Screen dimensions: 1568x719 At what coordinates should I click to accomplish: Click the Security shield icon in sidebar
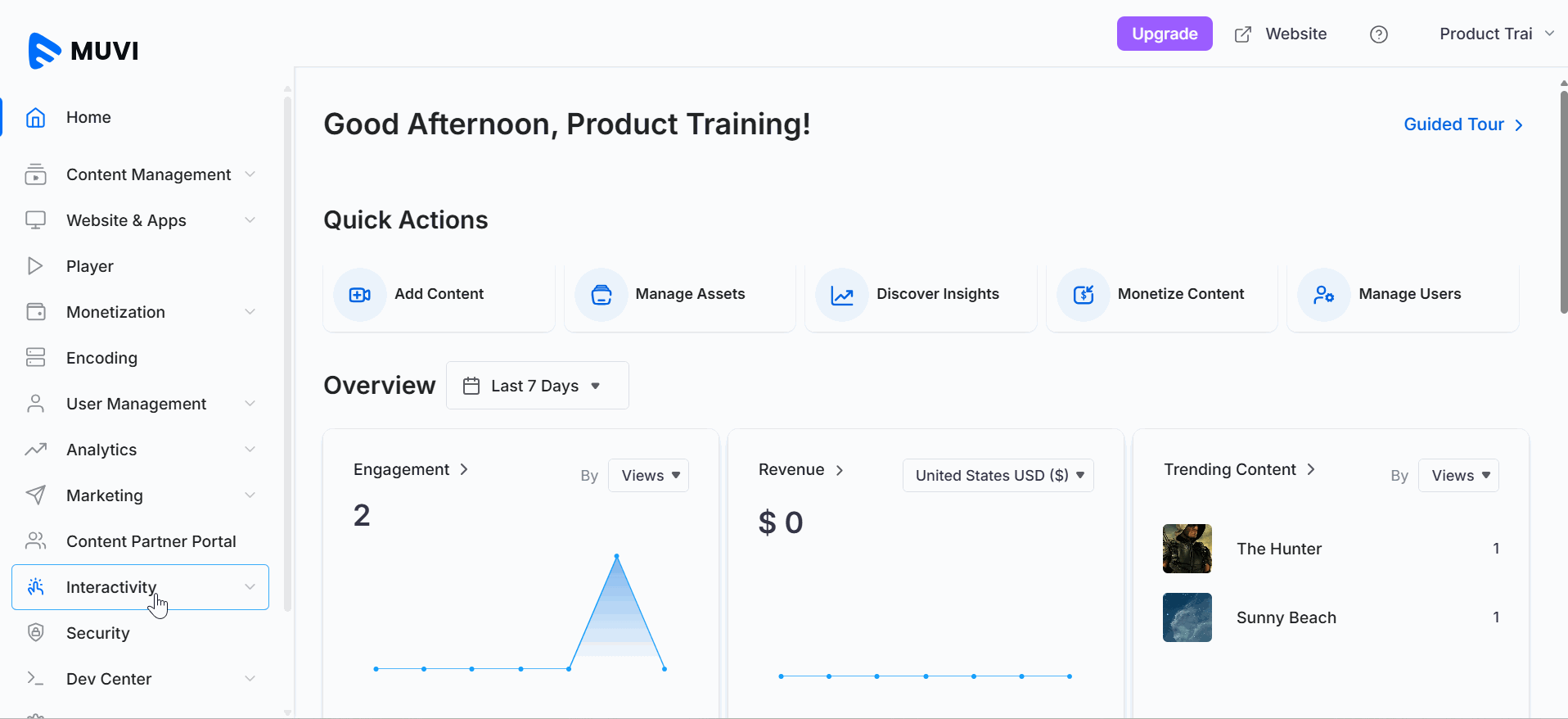[35, 632]
